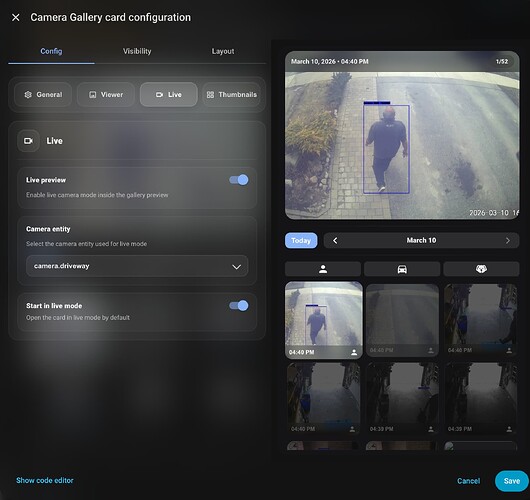Switch to the Visibility tab
Screen dimensions: 530x500
[x=137, y=51]
